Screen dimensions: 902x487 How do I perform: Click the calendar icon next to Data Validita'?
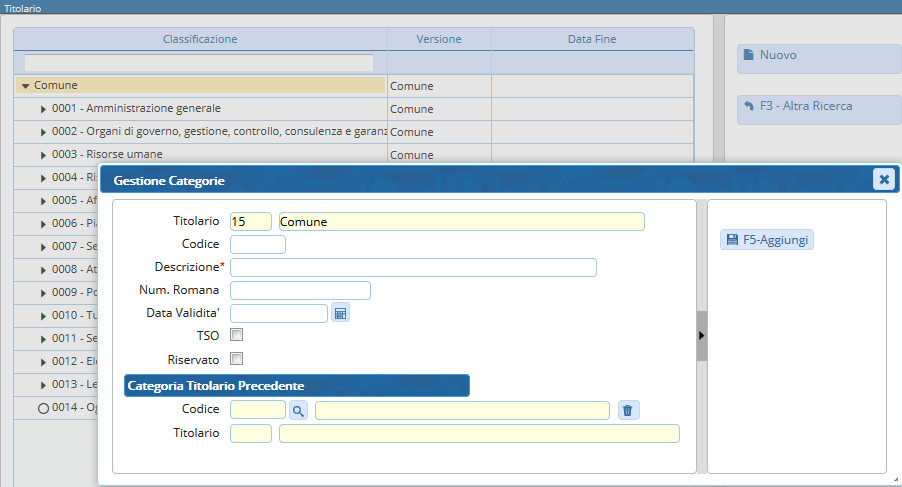pyautogui.click(x=340, y=313)
